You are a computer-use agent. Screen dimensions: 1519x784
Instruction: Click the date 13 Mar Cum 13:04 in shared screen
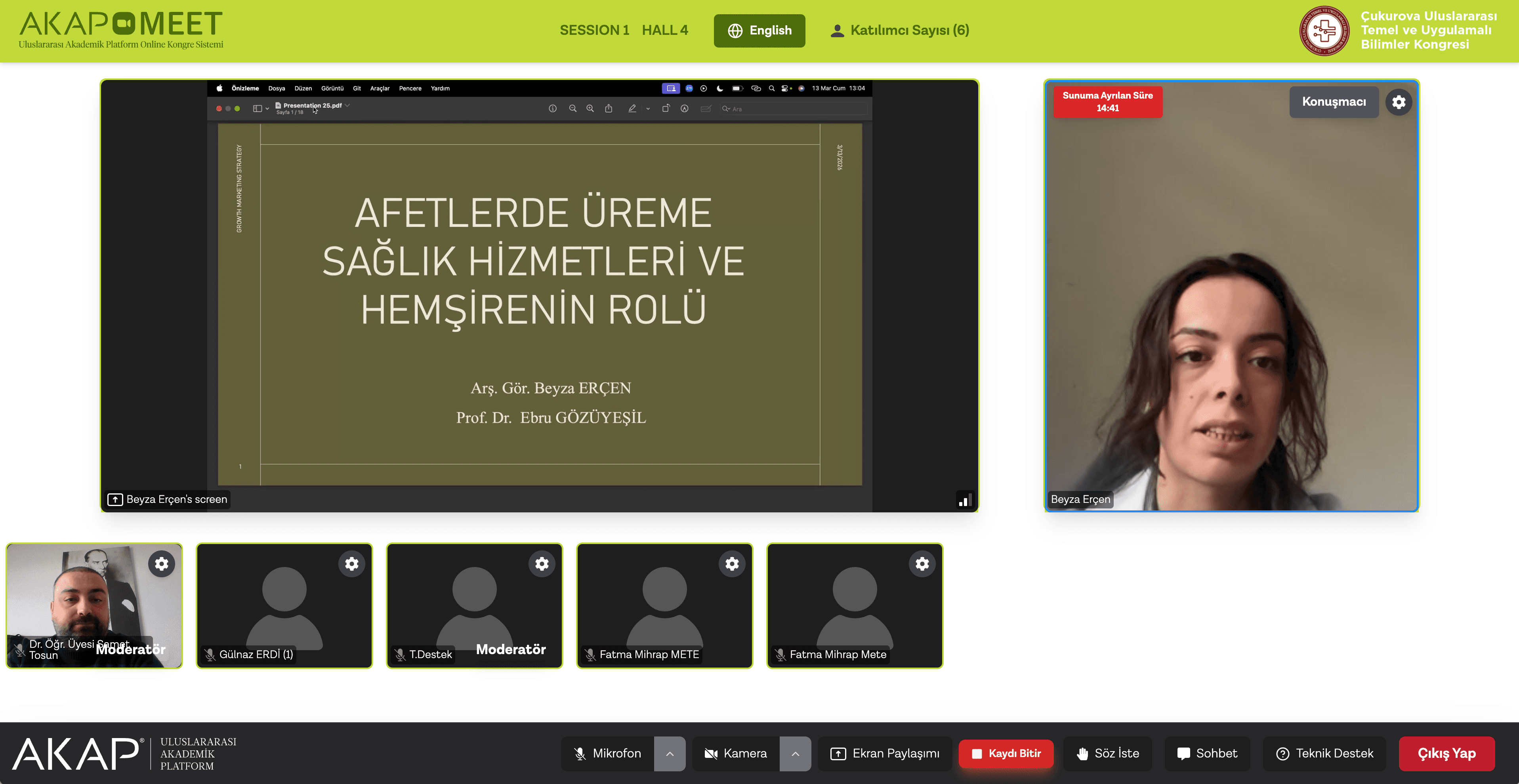(838, 88)
